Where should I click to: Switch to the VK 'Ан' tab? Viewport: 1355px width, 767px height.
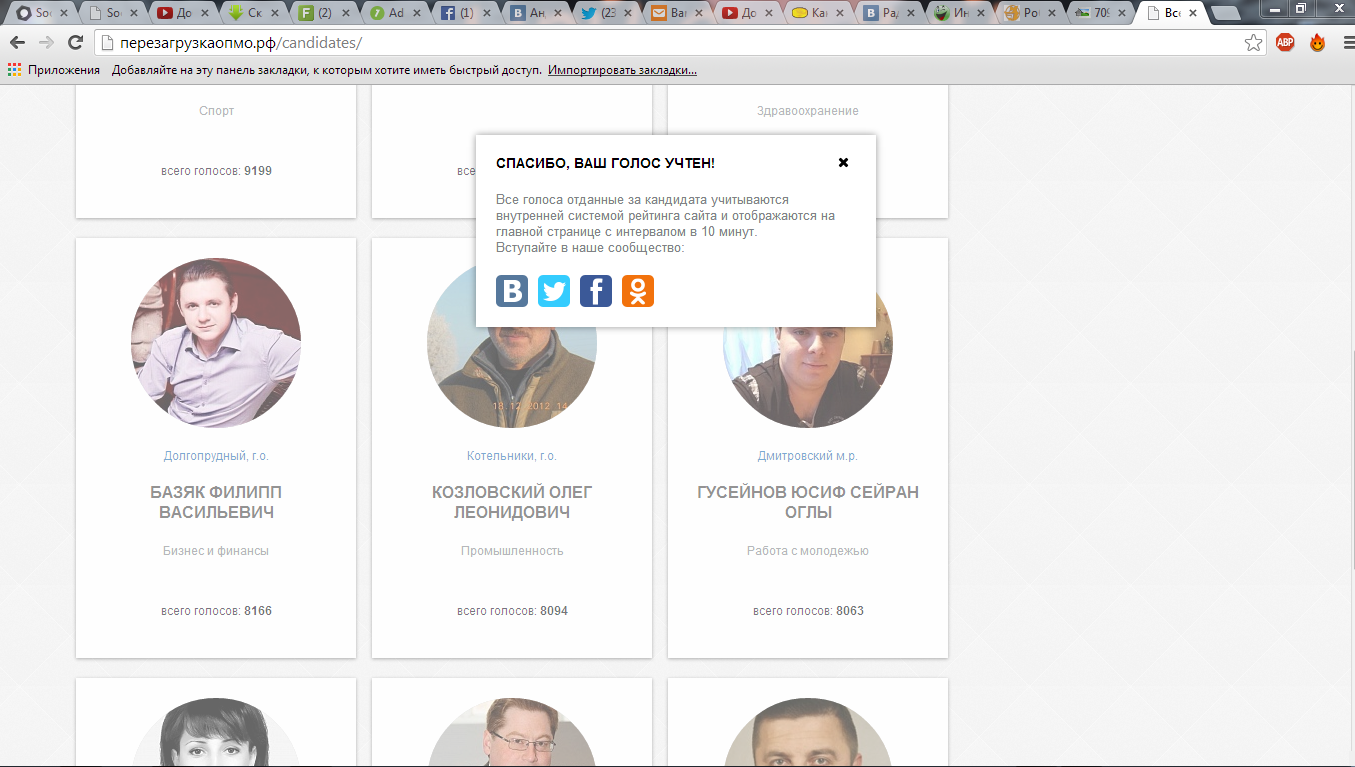pos(536,14)
